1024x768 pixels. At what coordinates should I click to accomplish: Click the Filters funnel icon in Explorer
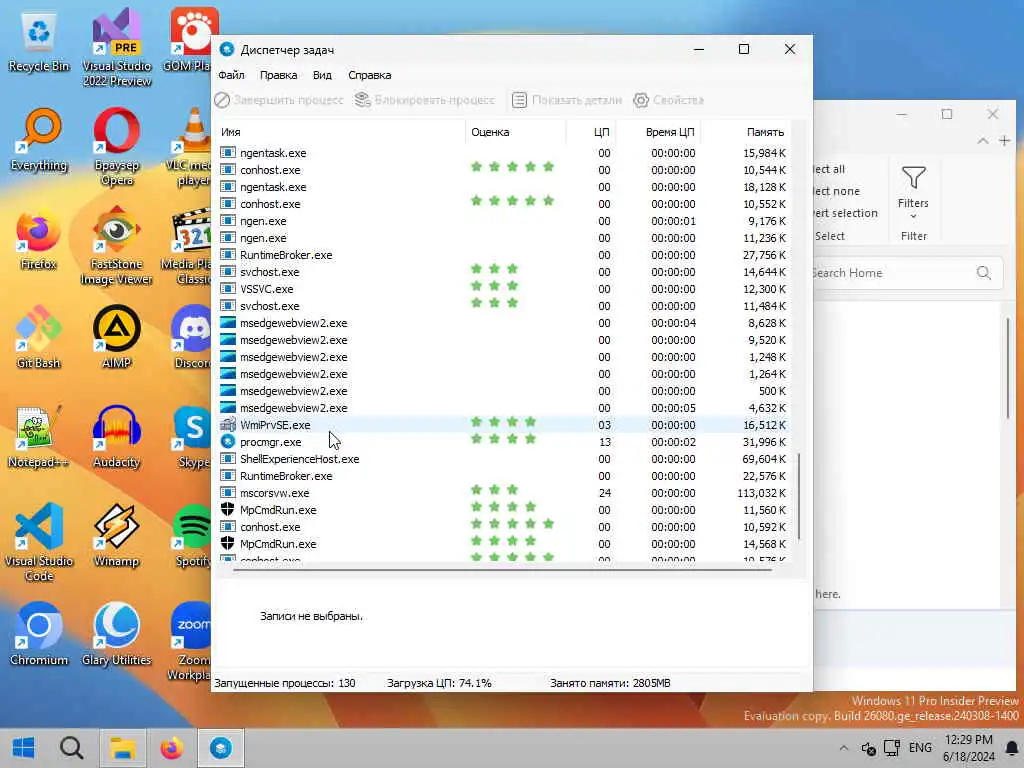pos(913,177)
